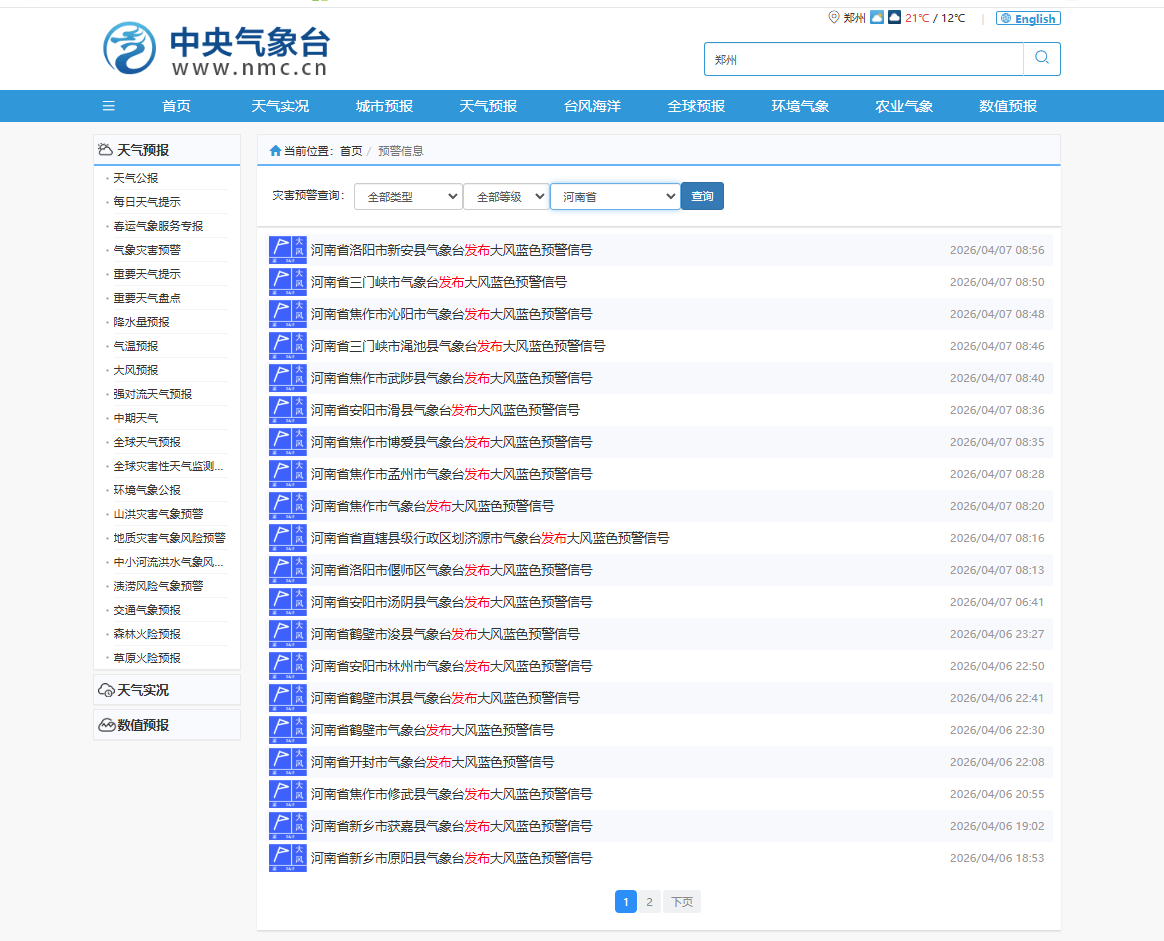
Task: Open 台风海洋 in the navigation bar
Action: tap(592, 106)
